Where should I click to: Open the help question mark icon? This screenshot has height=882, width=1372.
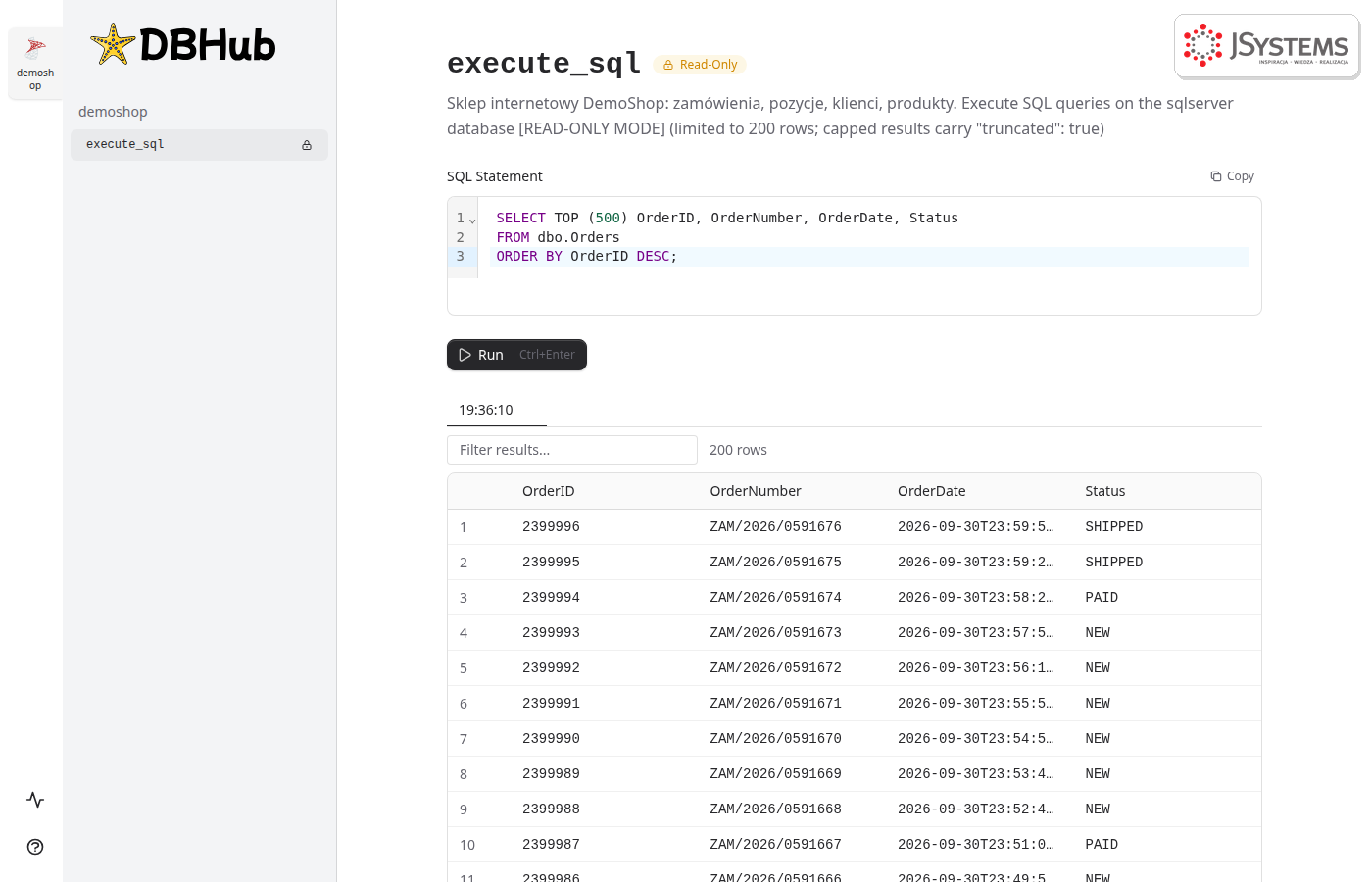[x=35, y=847]
